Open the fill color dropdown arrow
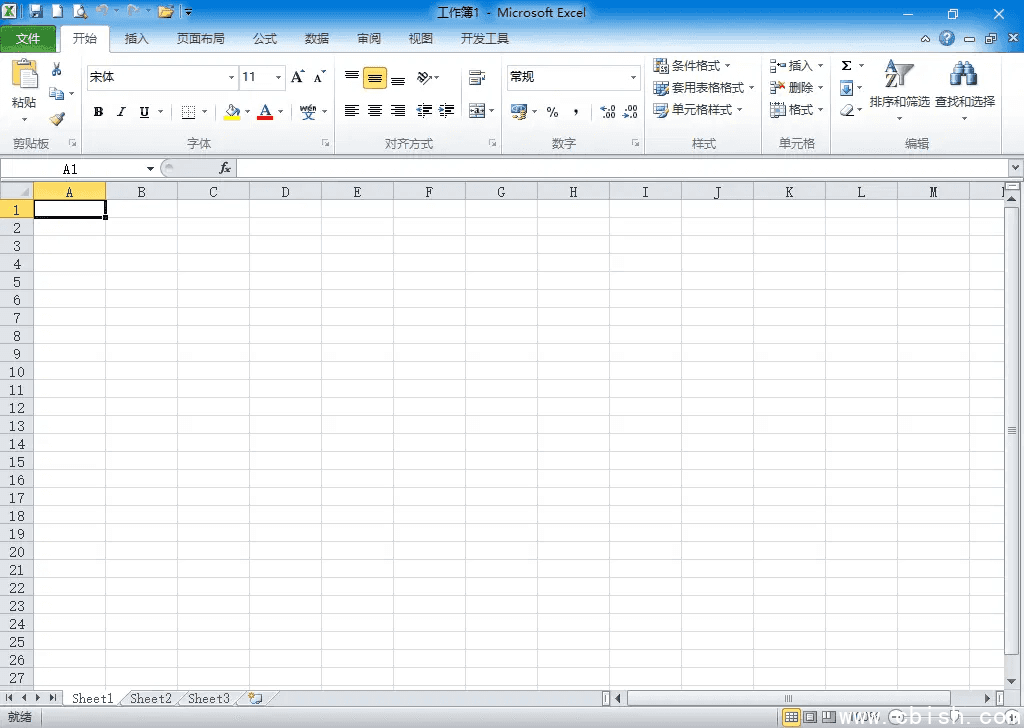The image size is (1024, 728). [x=247, y=111]
